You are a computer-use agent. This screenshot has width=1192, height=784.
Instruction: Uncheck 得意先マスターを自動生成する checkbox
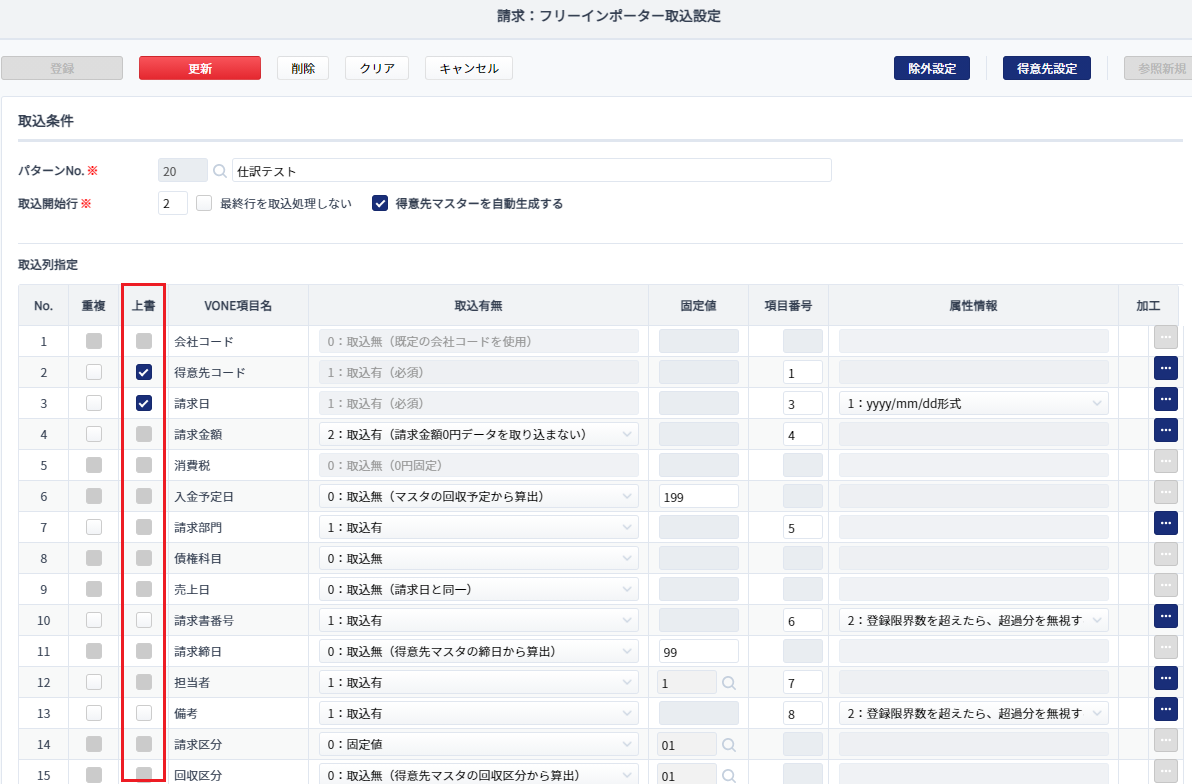coord(380,203)
